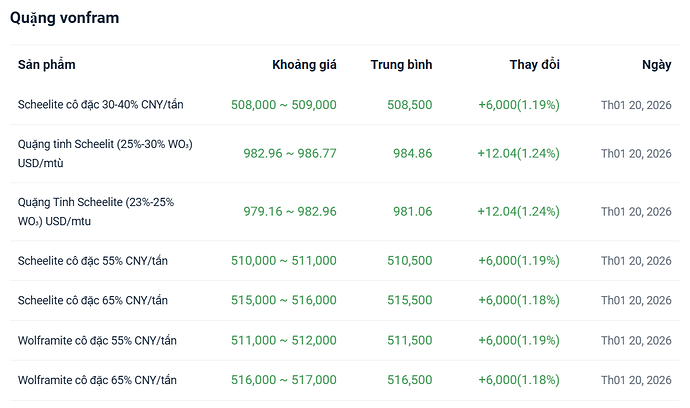Click the "Quặng vonfram" section heading
Image resolution: width=690 pixels, height=408 pixels.
tap(67, 18)
